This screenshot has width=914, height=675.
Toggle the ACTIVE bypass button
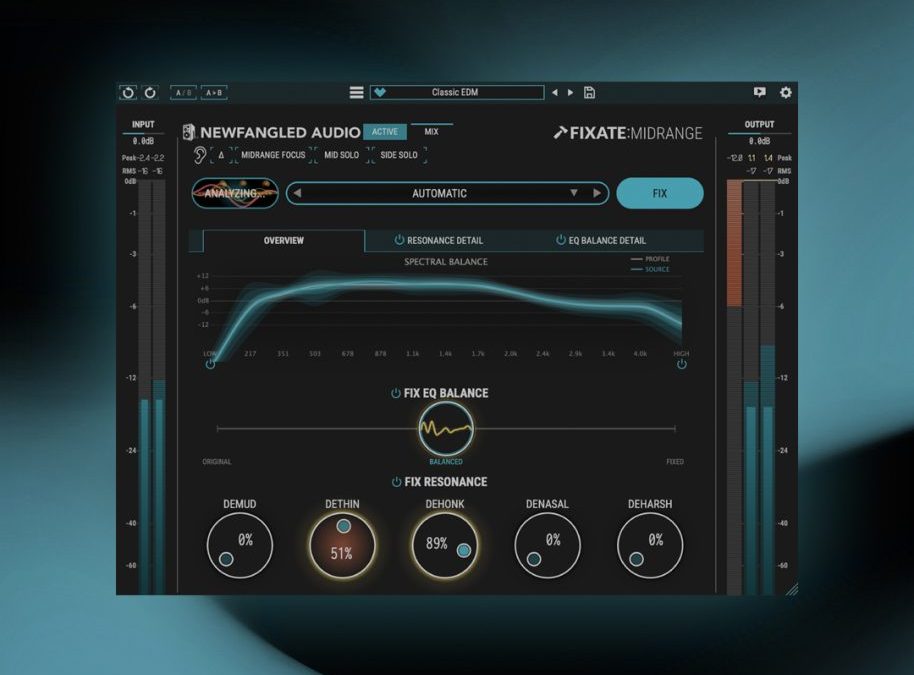385,132
